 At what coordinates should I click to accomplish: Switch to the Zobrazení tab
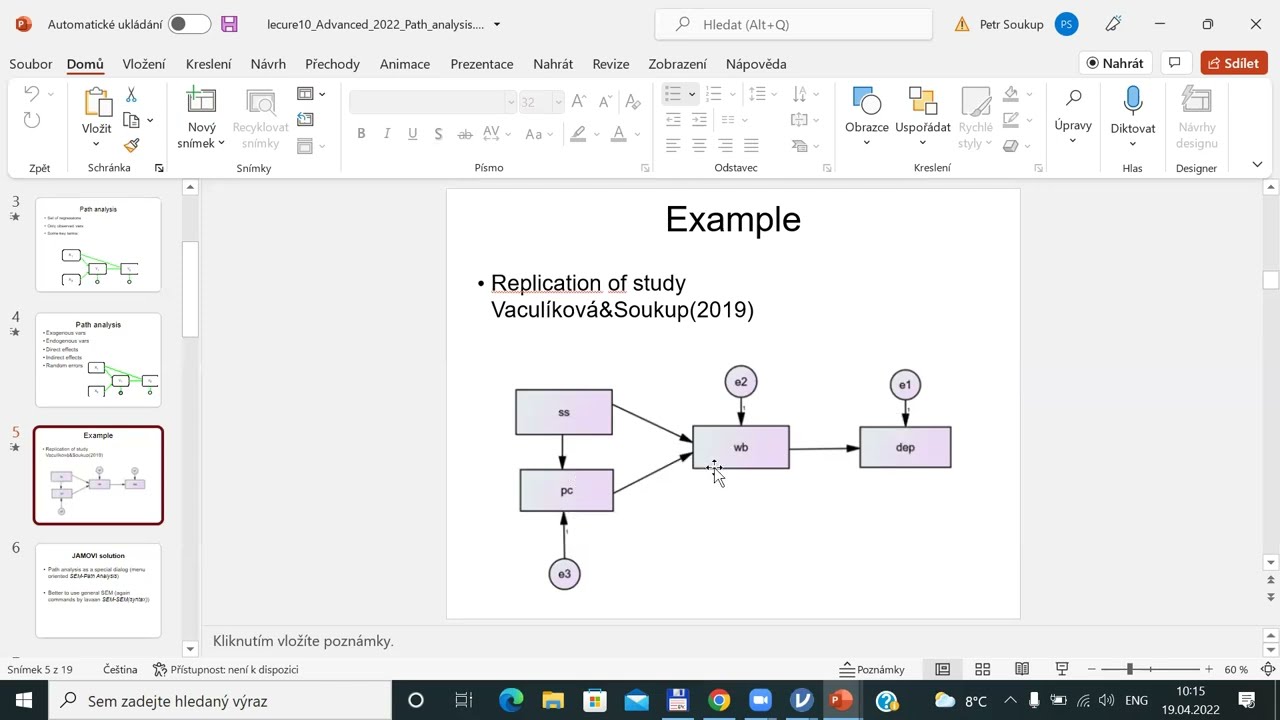[x=678, y=64]
